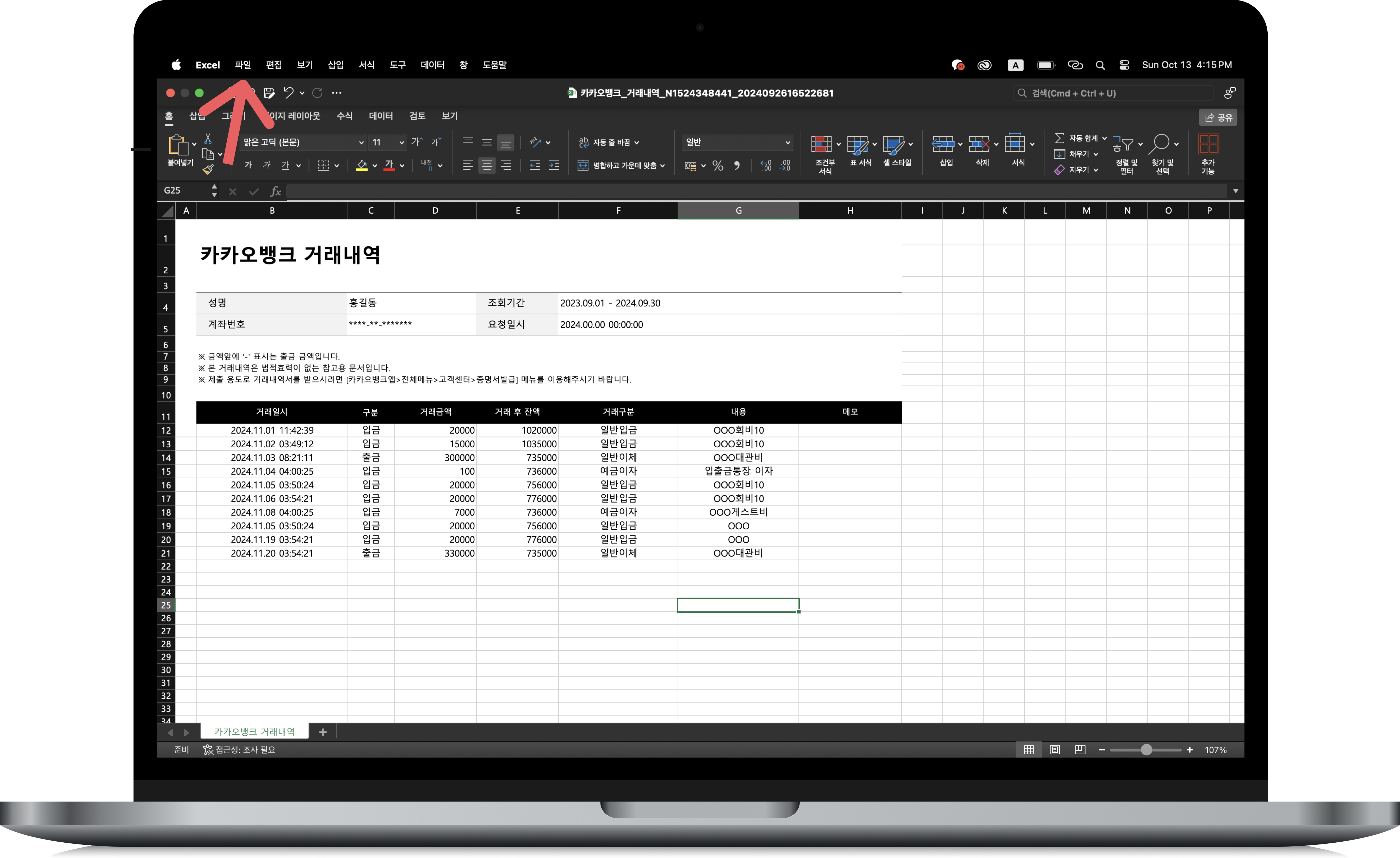Increase font size with the larger 가 icon
The image size is (1400, 858).
coord(417,142)
